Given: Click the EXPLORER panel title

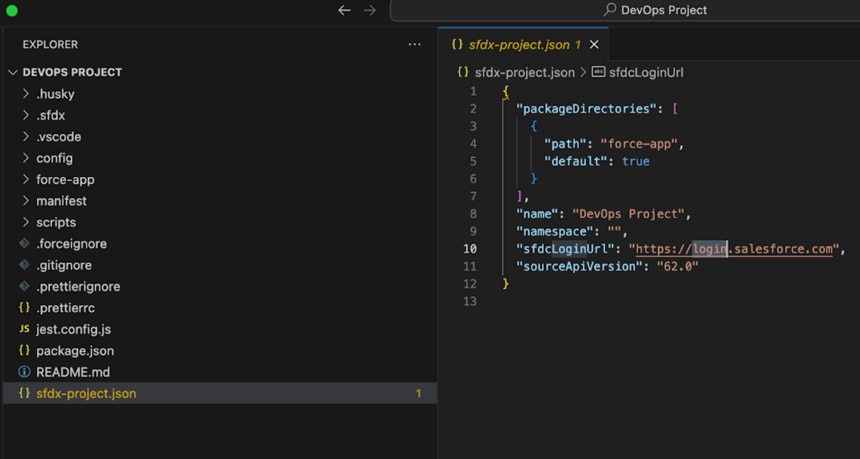Looking at the screenshot, I should pos(50,44).
